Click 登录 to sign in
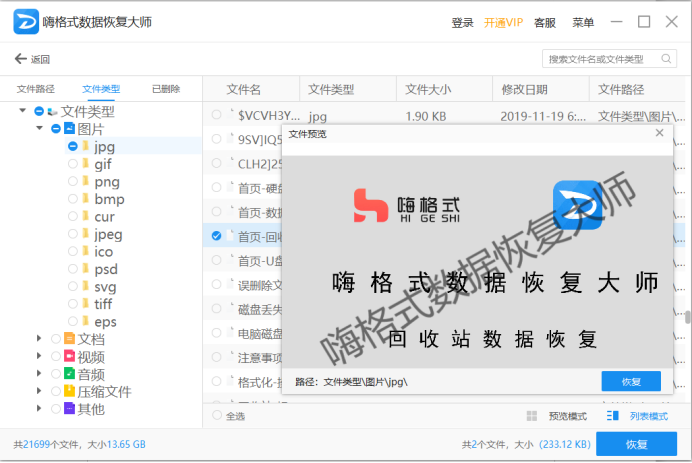692x463 pixels. 462,23
